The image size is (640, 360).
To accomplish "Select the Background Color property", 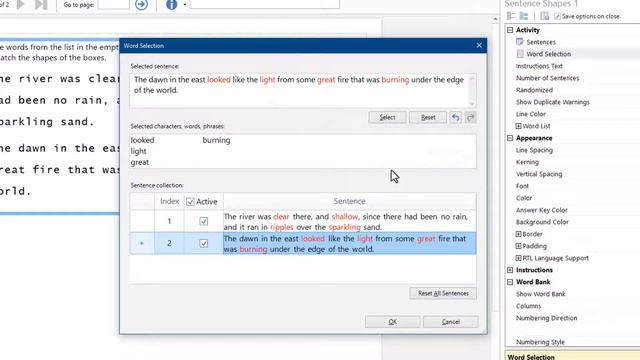I will coord(542,222).
